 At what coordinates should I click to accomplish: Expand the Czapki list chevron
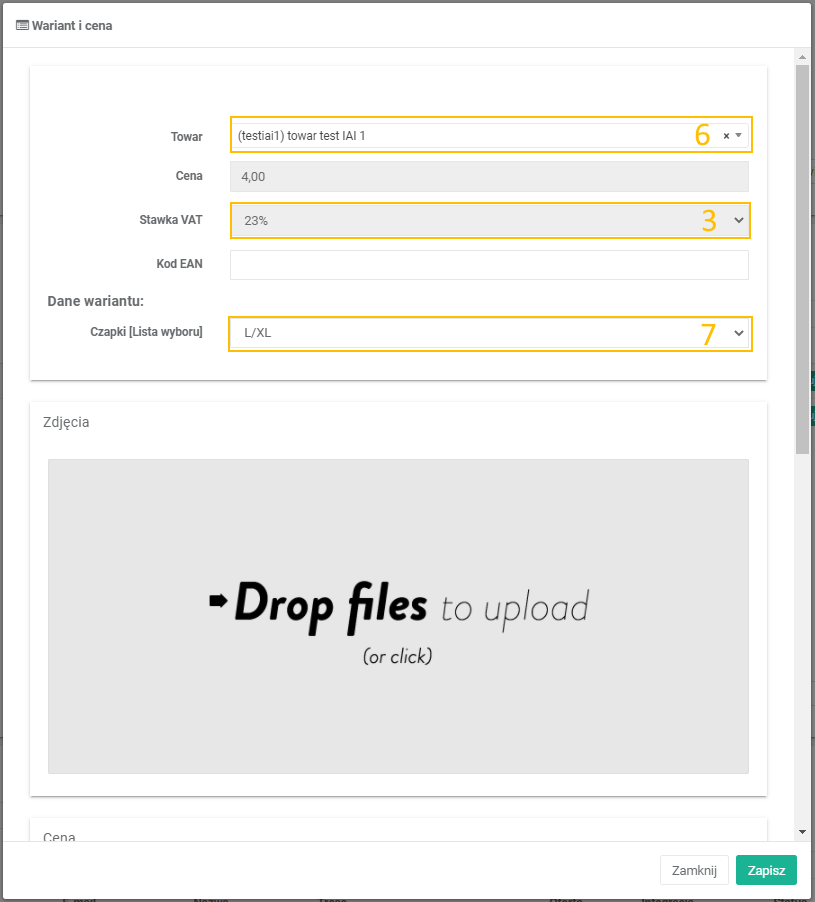739,333
